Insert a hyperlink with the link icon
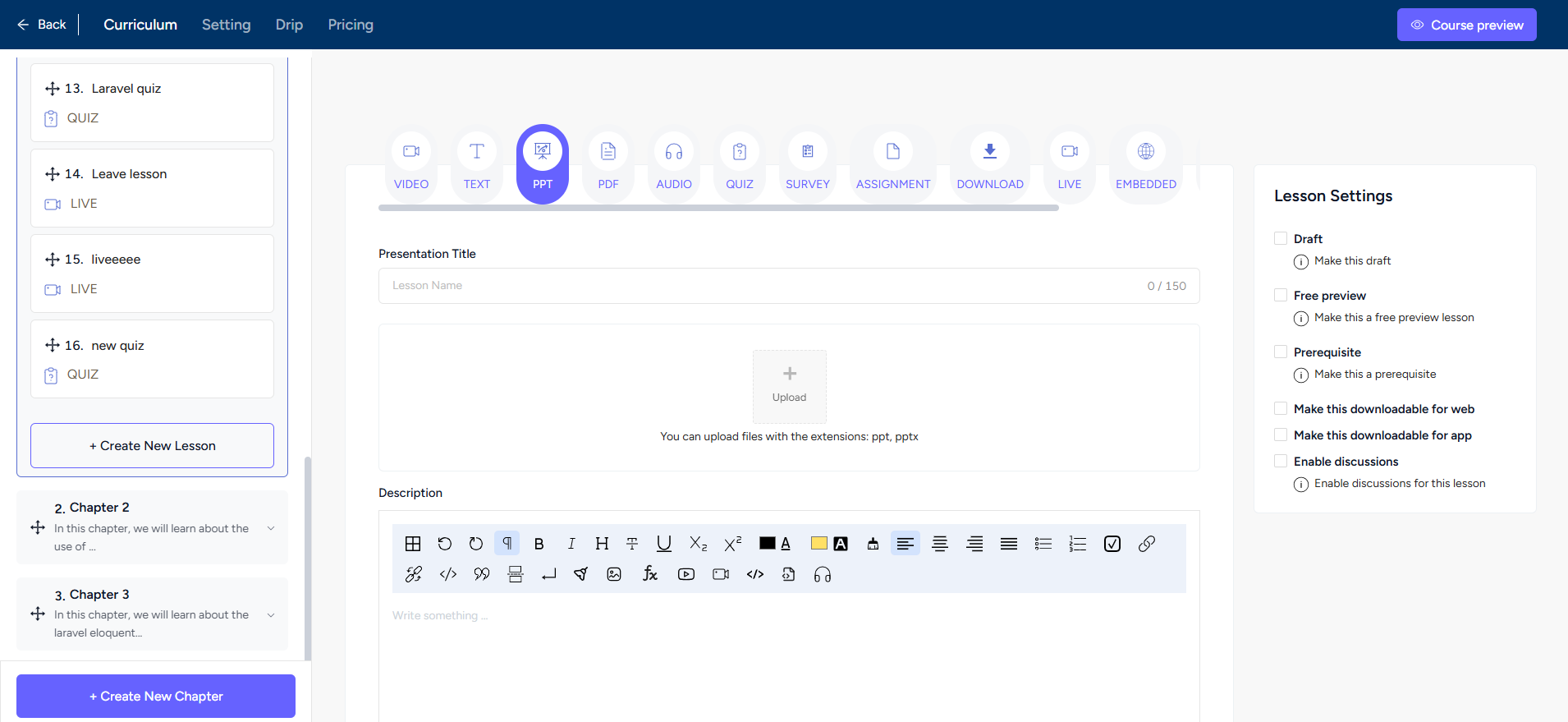 (x=1147, y=544)
